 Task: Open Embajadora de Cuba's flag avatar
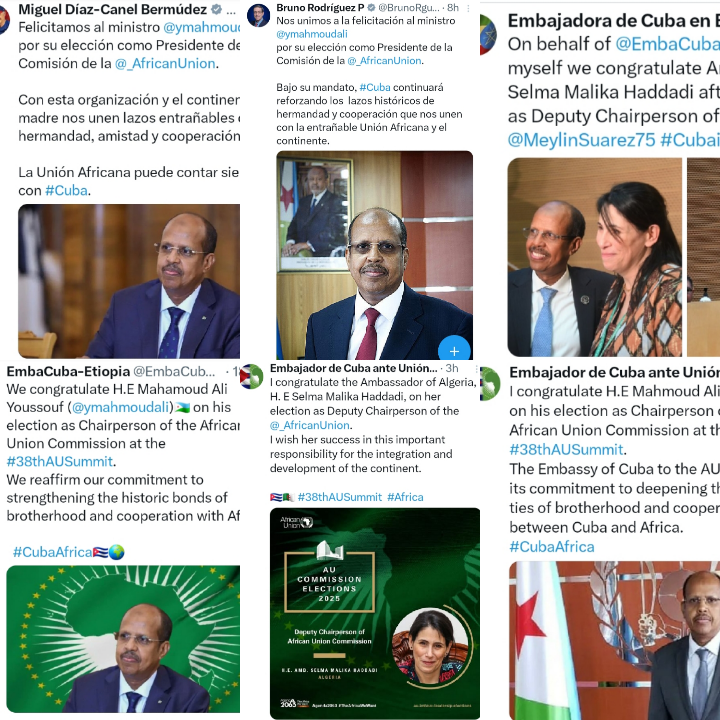pyautogui.click(x=488, y=35)
